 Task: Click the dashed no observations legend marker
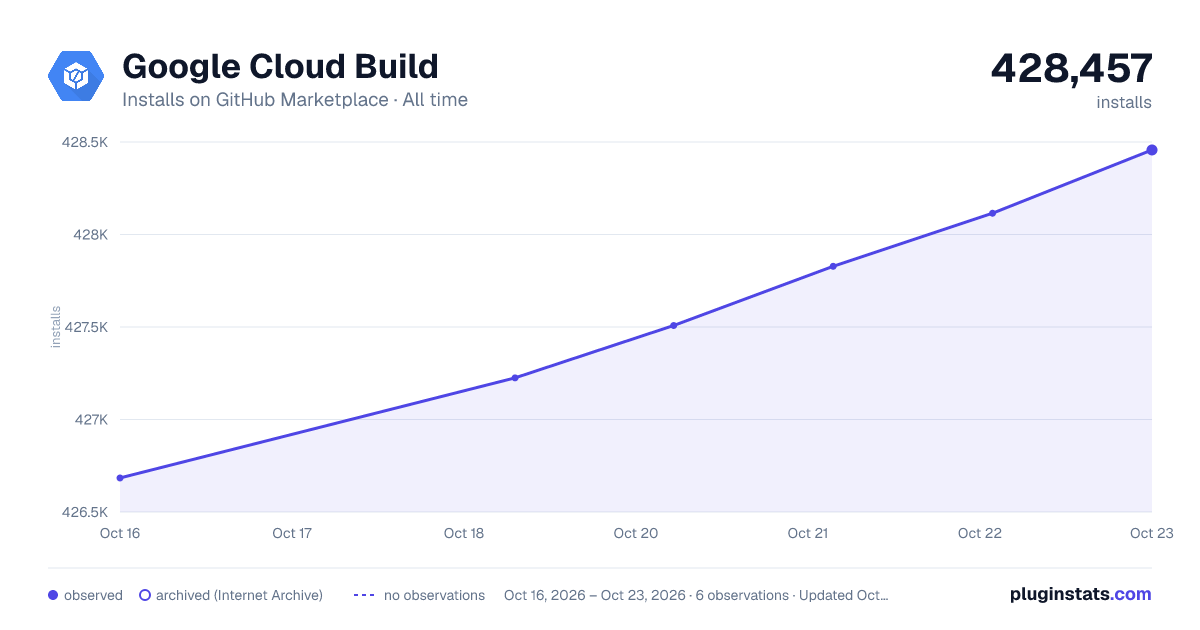coord(364,595)
